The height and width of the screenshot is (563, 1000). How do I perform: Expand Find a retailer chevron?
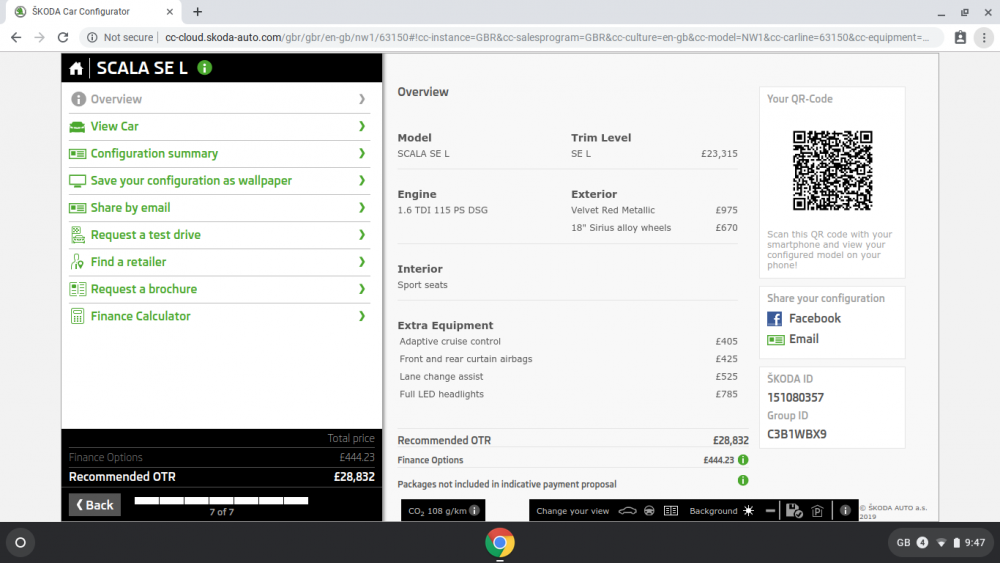362,262
